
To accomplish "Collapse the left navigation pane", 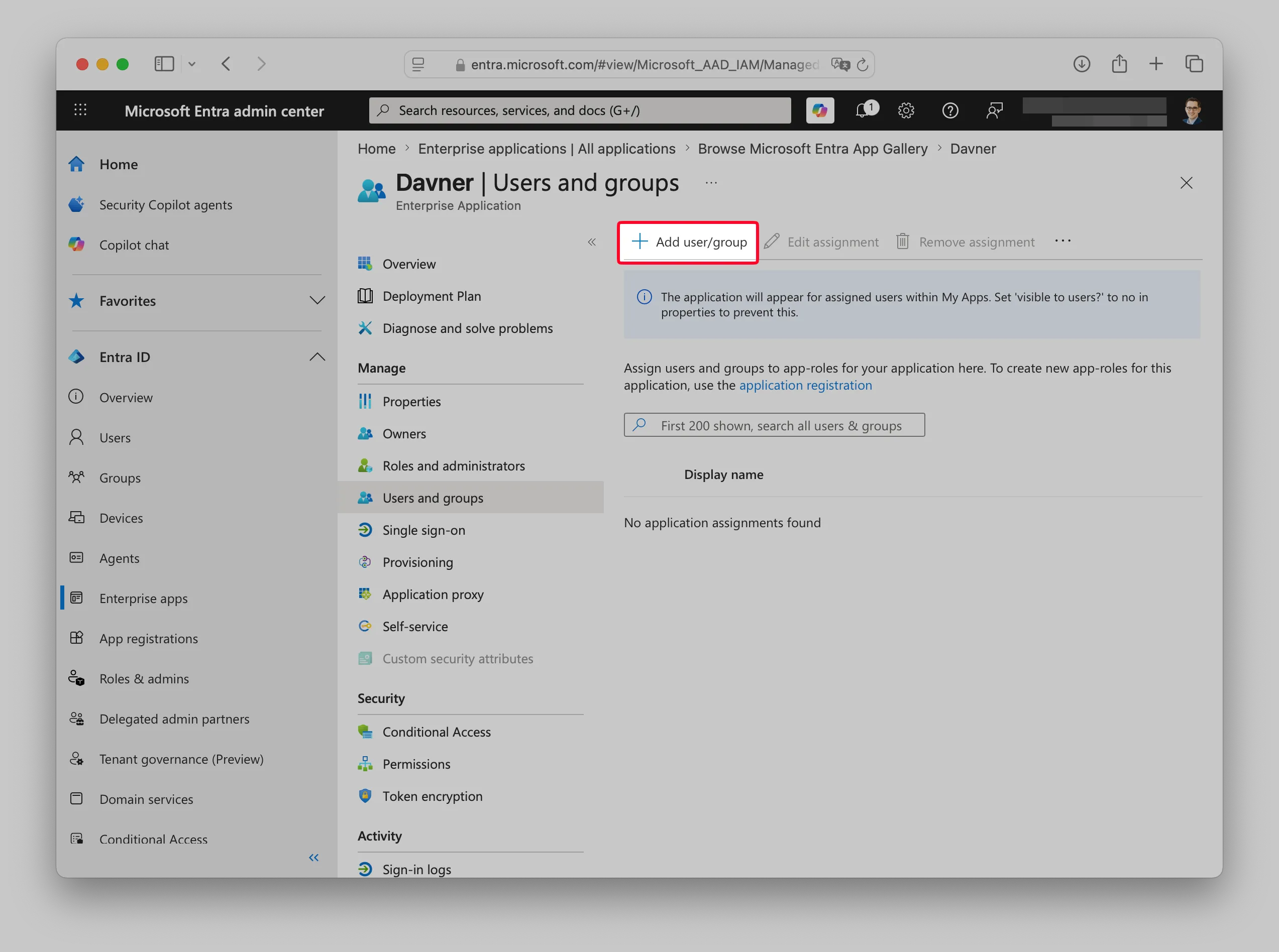I will click(313, 858).
